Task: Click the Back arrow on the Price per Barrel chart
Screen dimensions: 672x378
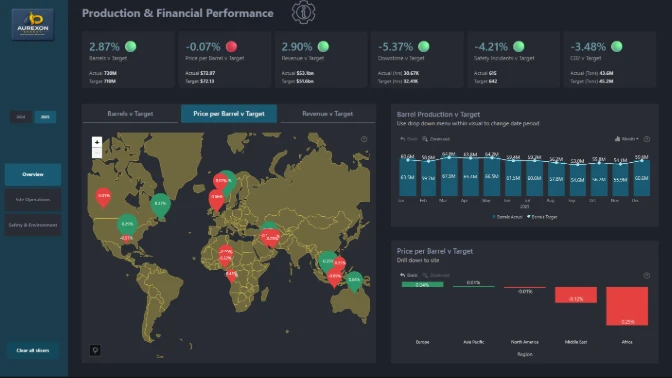Action: 408,275
